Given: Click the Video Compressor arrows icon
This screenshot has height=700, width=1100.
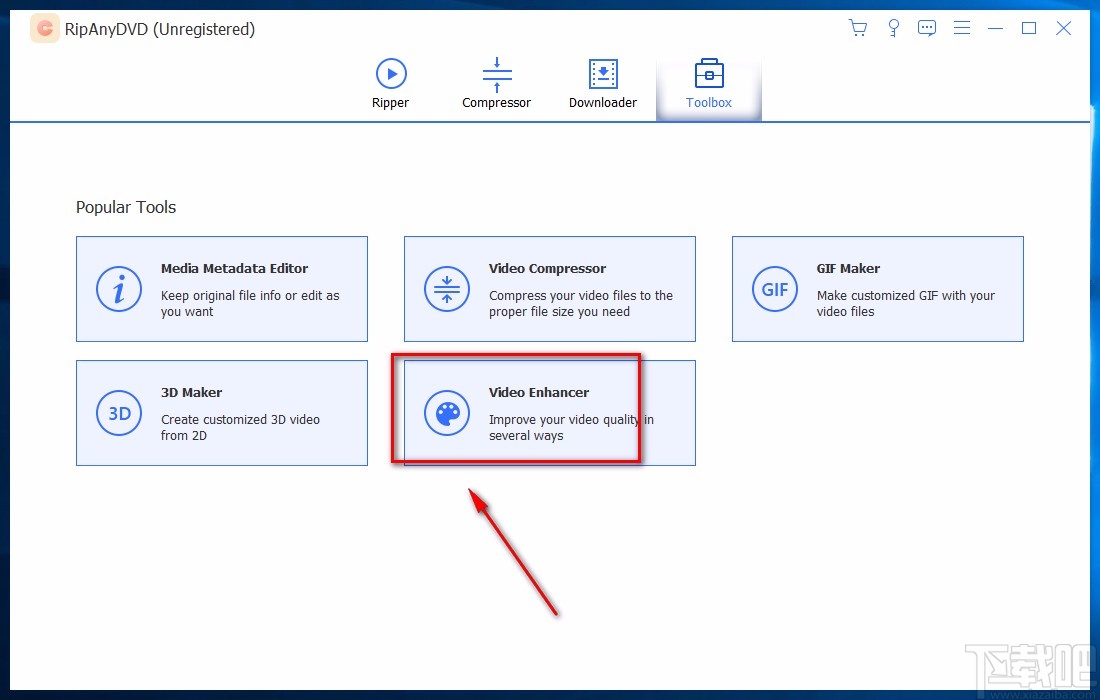Looking at the screenshot, I should (x=447, y=289).
